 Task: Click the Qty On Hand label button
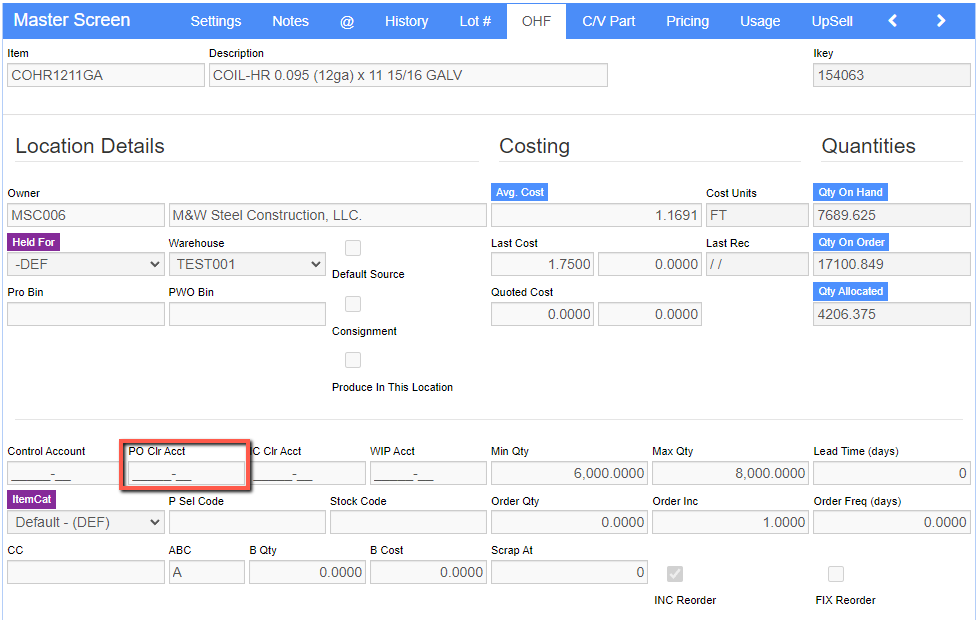coord(850,192)
